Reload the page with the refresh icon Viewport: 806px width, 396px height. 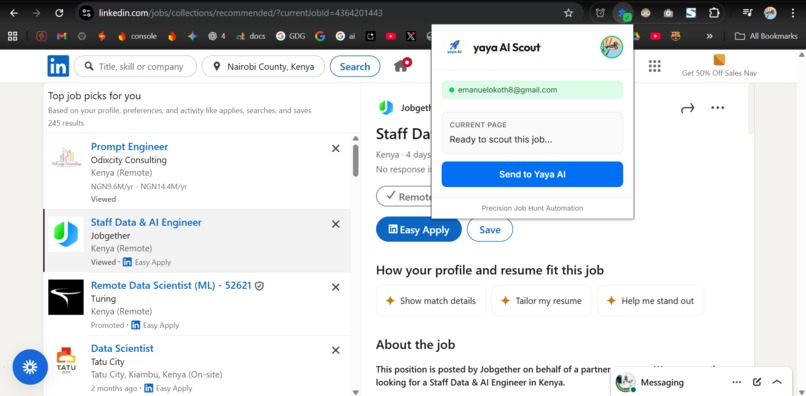pyautogui.click(x=59, y=13)
